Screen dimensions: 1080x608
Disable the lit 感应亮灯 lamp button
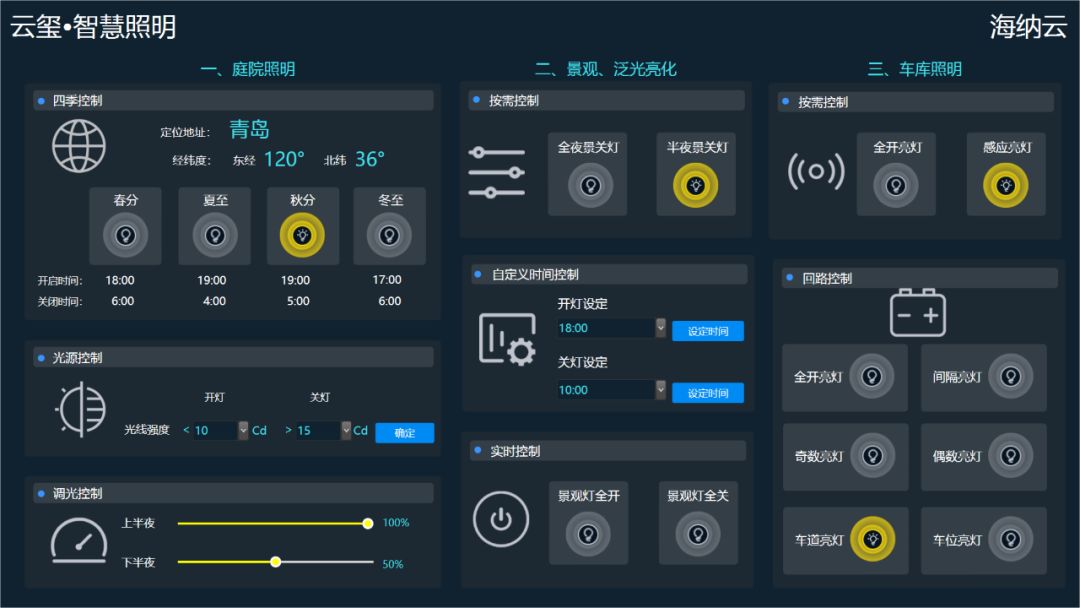pos(1006,185)
